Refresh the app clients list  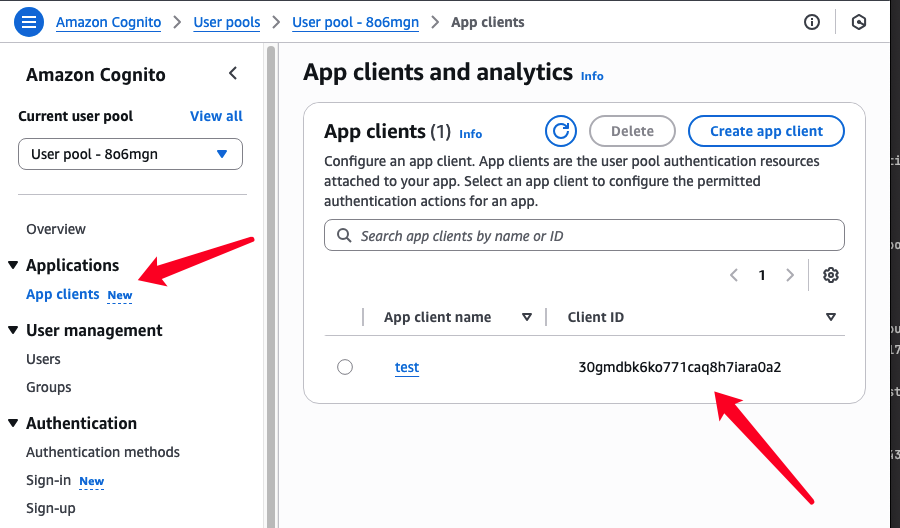[561, 131]
